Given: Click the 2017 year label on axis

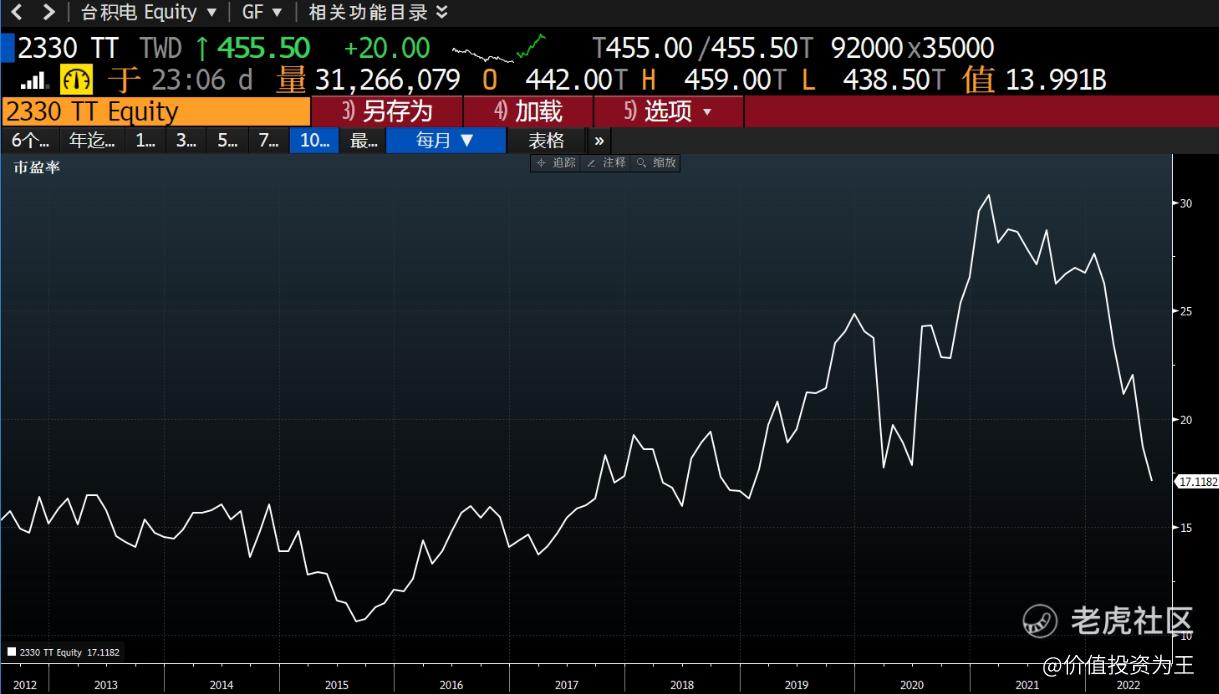Looking at the screenshot, I should coord(566,685).
